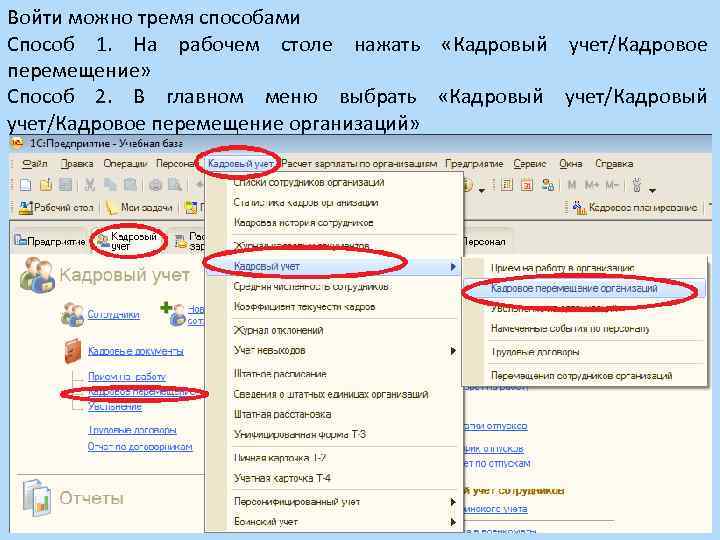Open the Окна menu
The width and height of the screenshot is (720, 540).
click(x=571, y=163)
